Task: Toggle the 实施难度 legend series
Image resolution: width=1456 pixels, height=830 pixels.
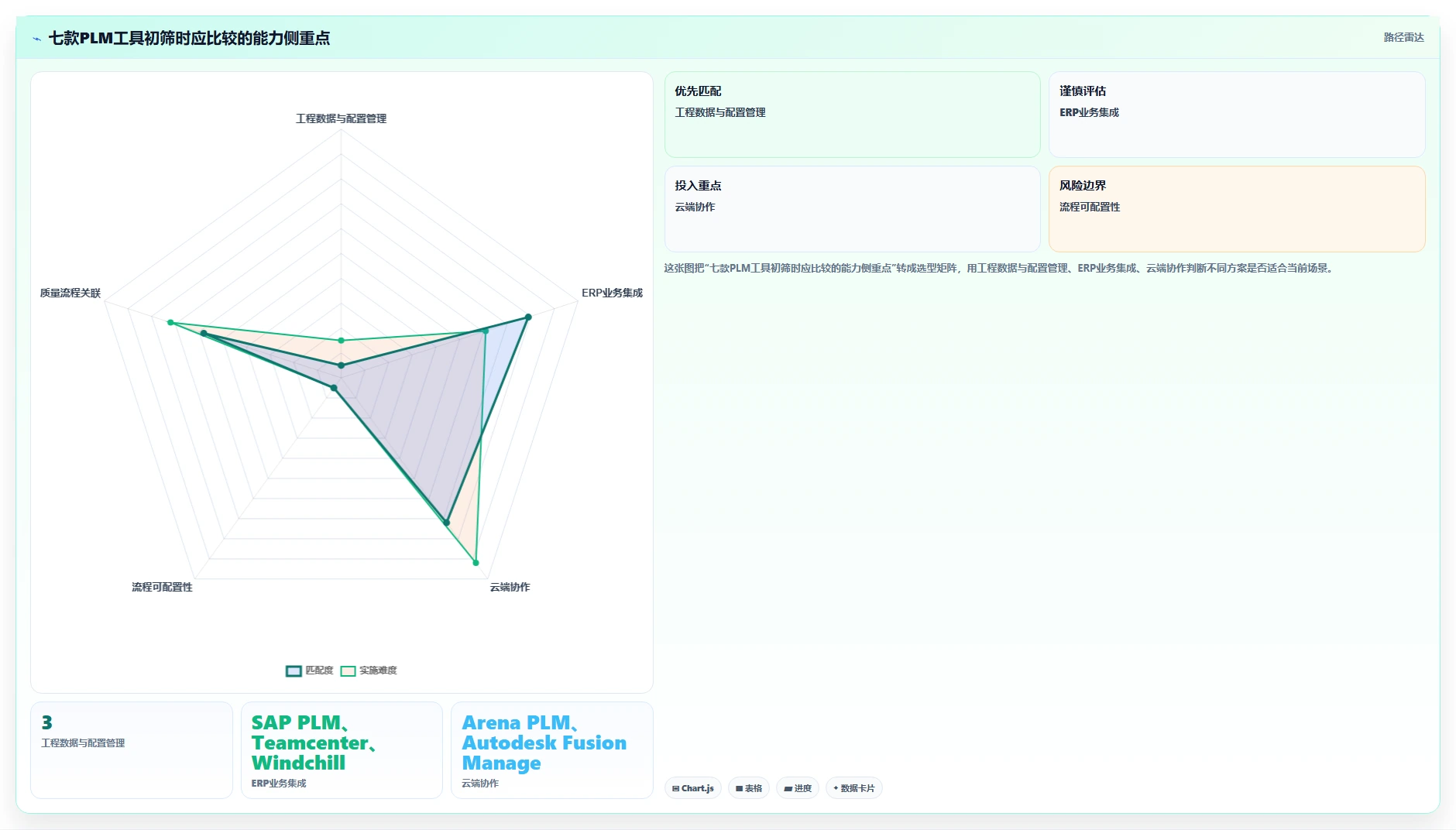Action: (x=369, y=671)
